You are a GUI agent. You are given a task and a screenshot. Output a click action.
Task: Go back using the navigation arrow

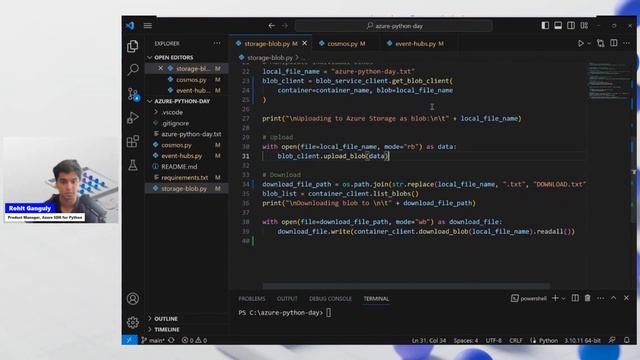271,26
